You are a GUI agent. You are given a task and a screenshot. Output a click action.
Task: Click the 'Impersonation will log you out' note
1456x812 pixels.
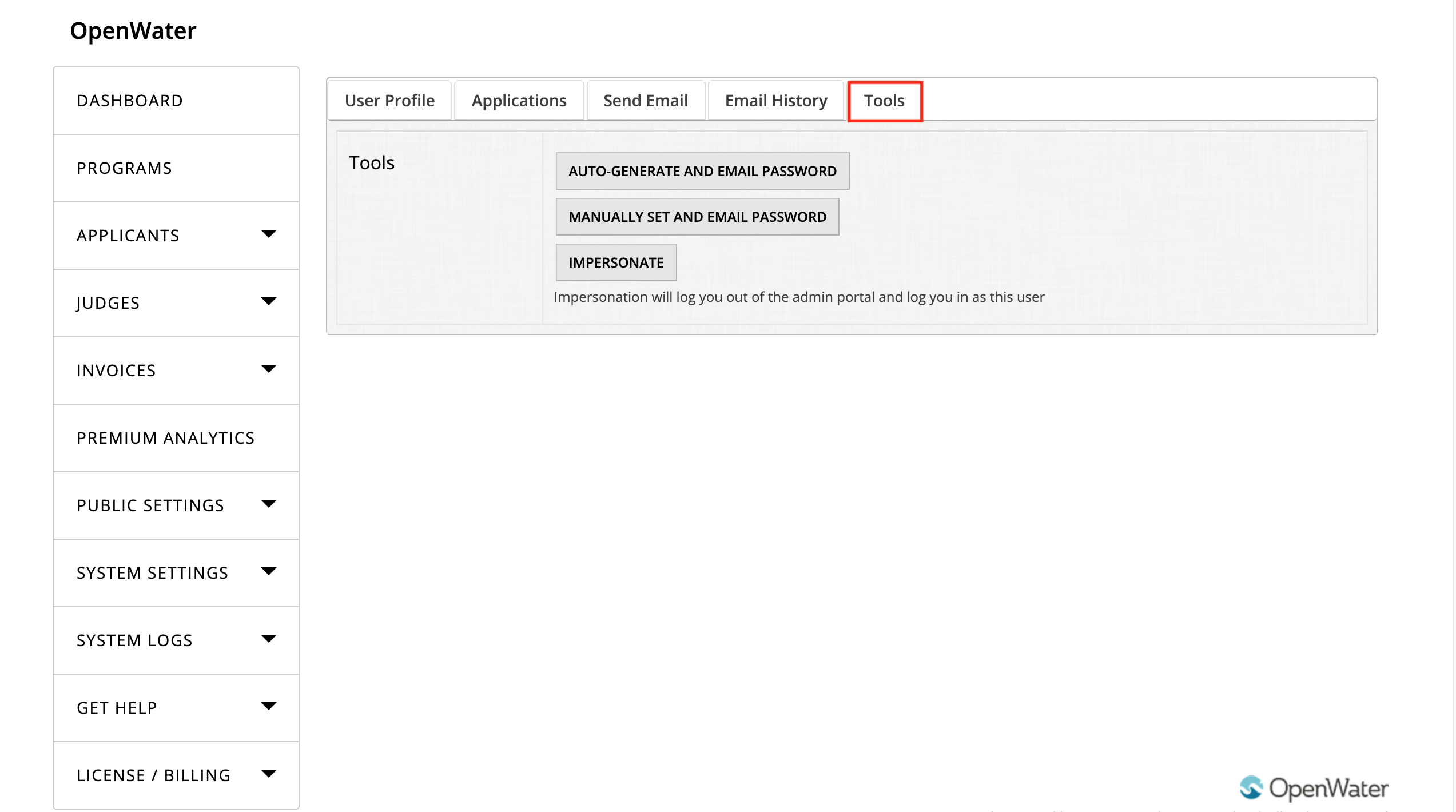[x=799, y=297]
